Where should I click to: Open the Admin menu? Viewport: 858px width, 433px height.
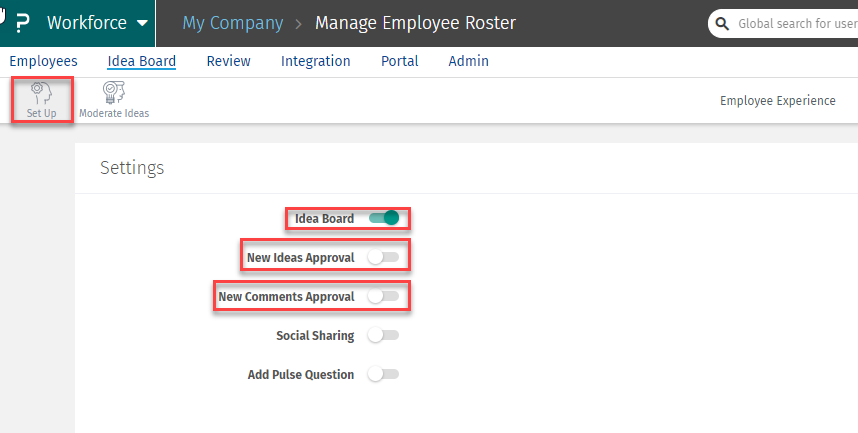(x=468, y=61)
